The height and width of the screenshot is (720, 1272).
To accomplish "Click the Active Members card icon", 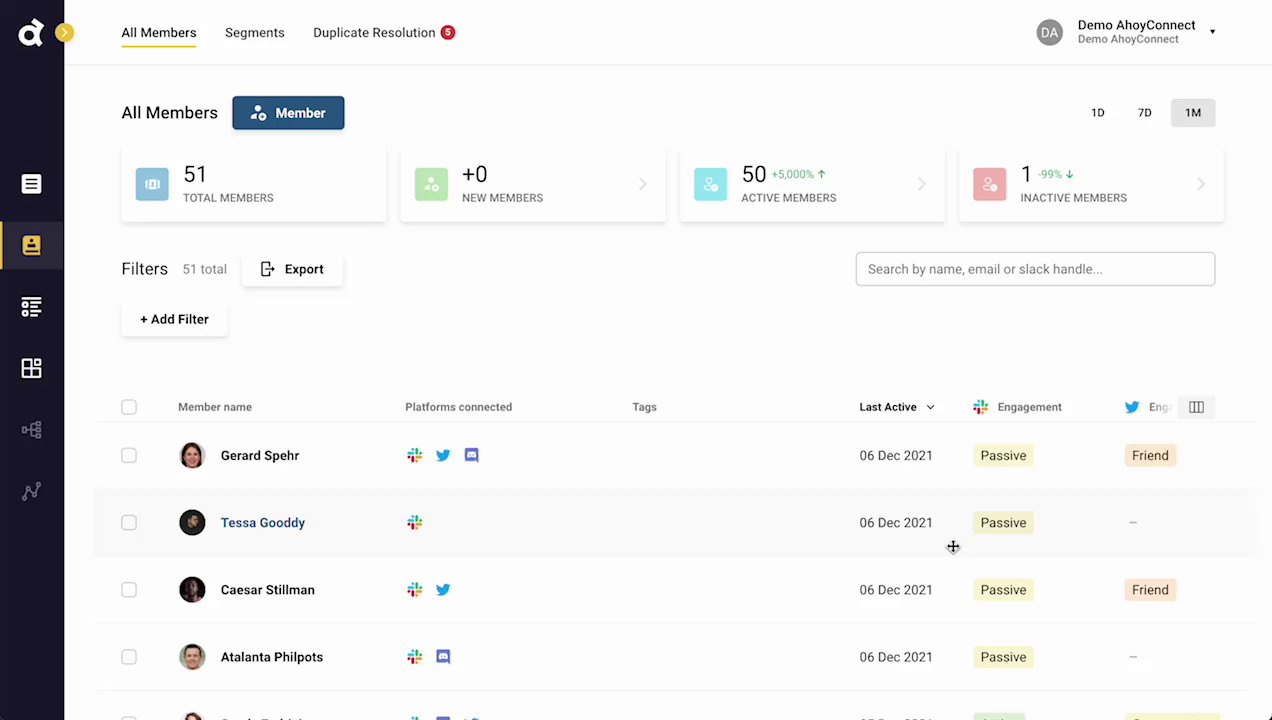I will (x=710, y=184).
